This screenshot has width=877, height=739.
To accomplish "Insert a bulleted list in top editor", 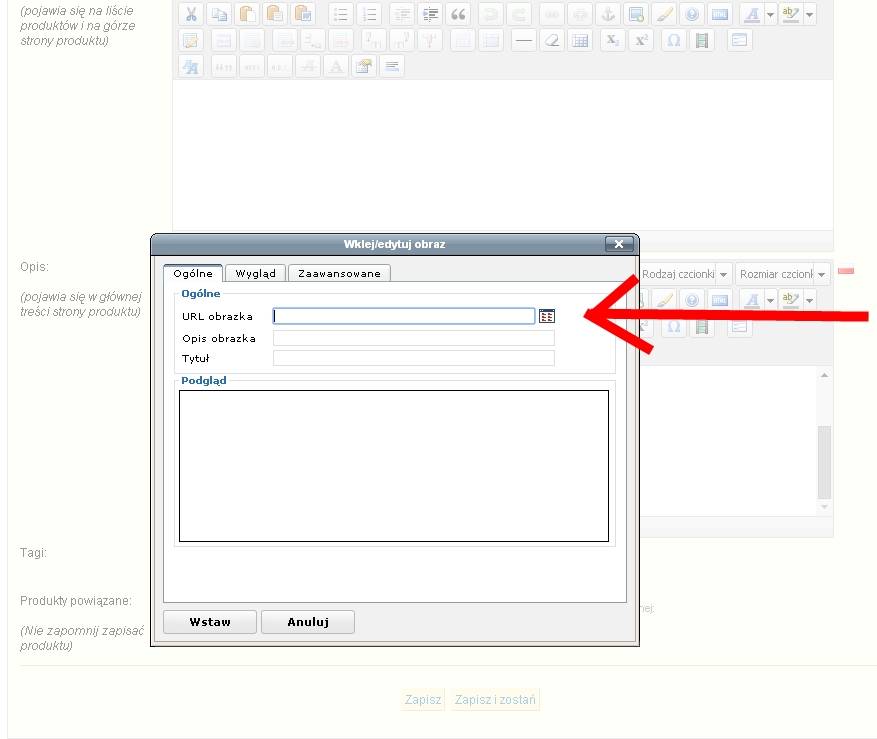I will coord(341,14).
